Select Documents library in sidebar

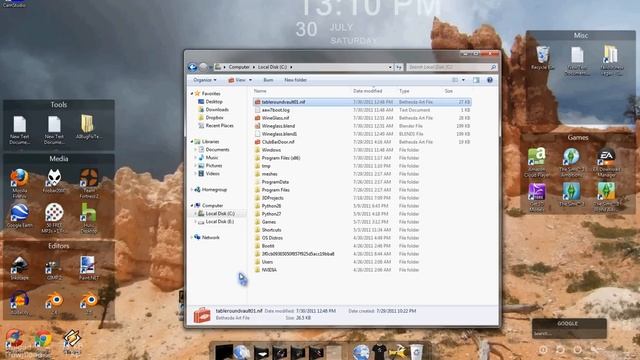(213, 150)
